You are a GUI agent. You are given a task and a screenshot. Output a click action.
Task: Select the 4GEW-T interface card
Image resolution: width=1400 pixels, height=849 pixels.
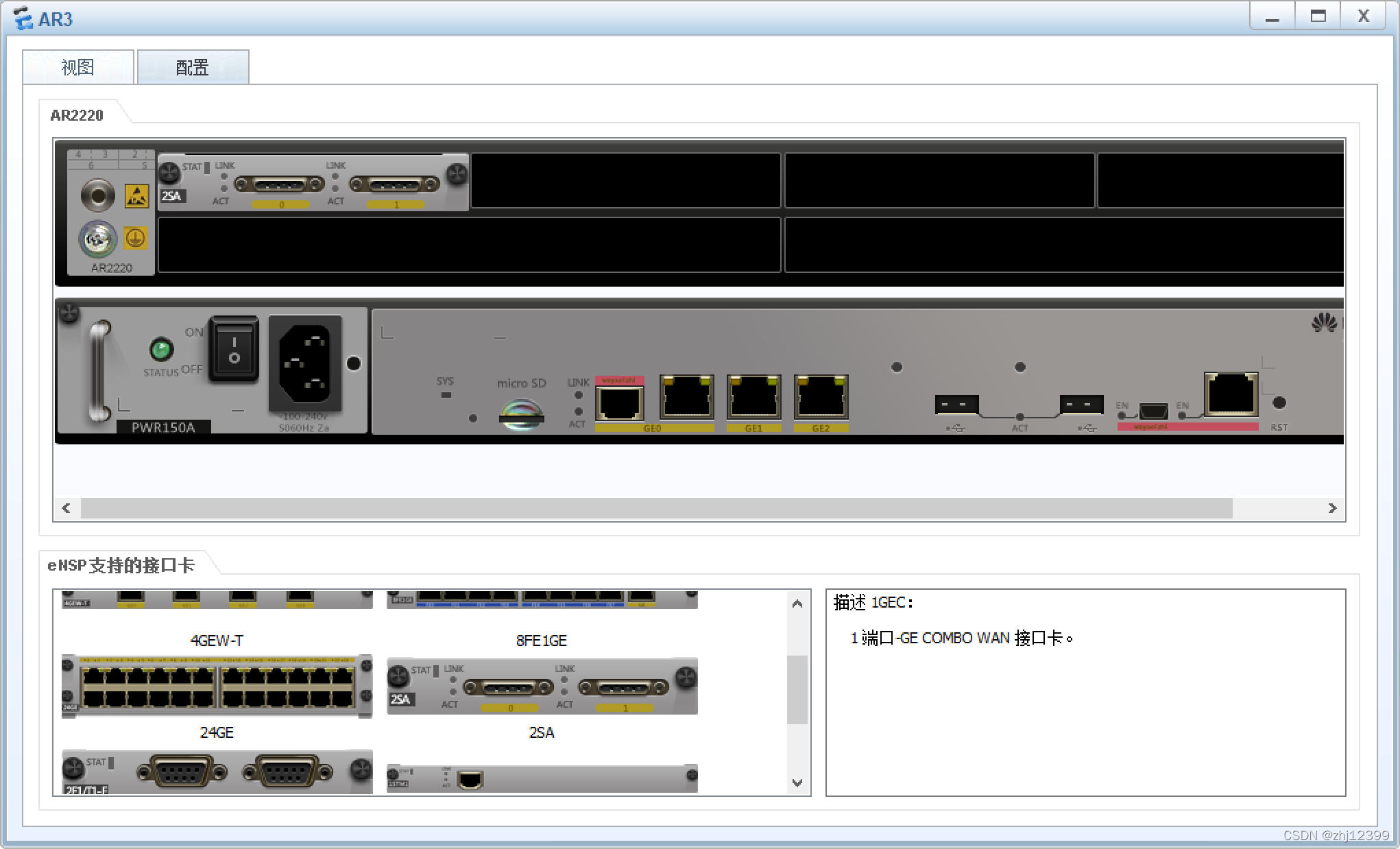point(217,599)
